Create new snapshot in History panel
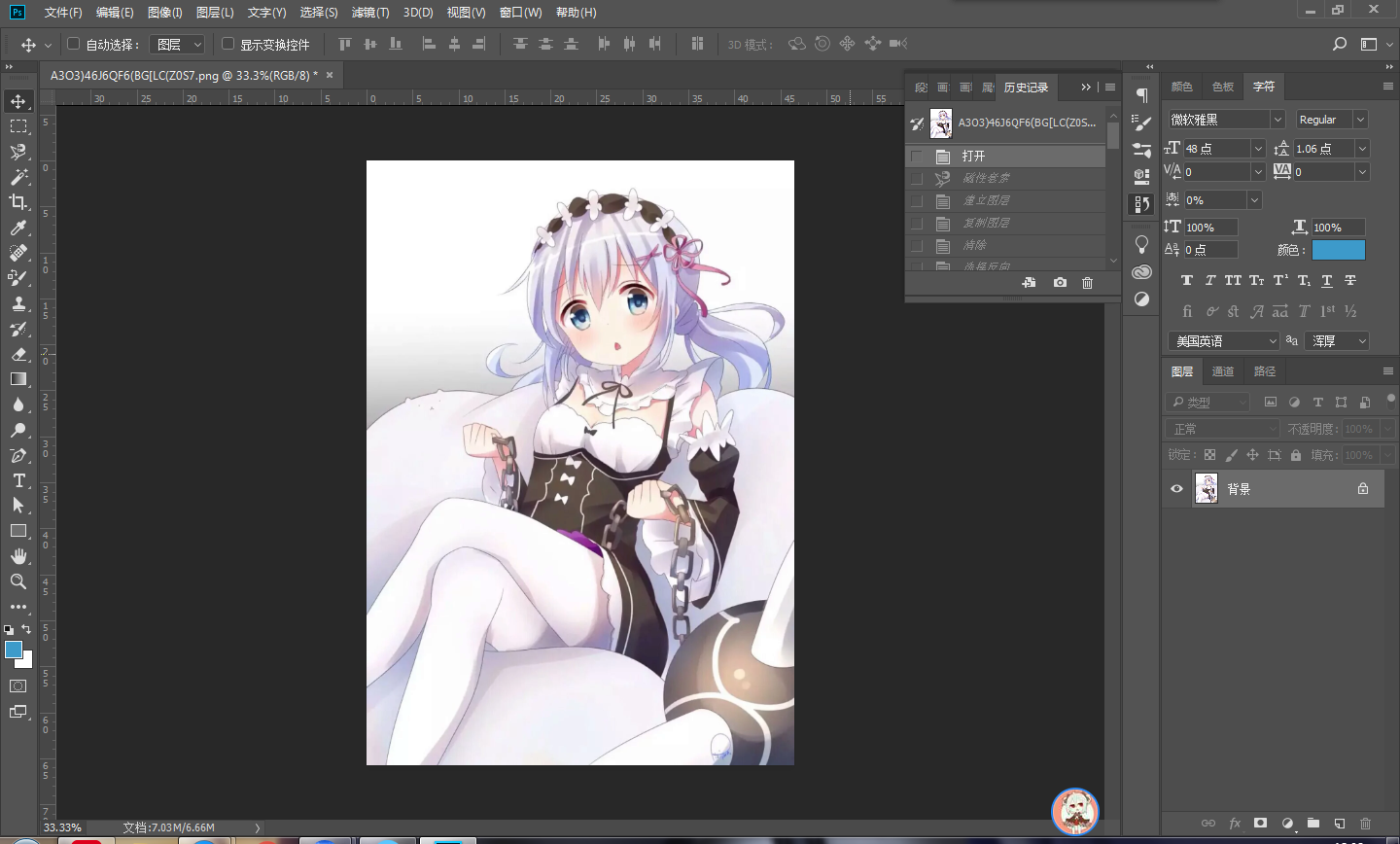Image resolution: width=1400 pixels, height=844 pixels. tap(1060, 283)
